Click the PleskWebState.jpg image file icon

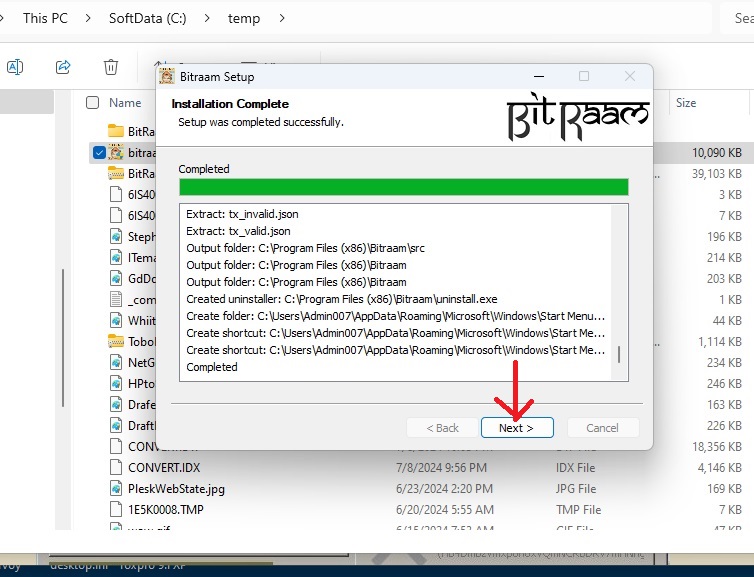point(116,489)
